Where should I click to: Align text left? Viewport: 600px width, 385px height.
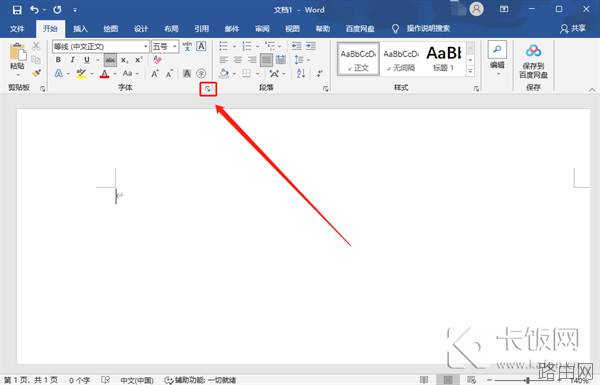223,60
